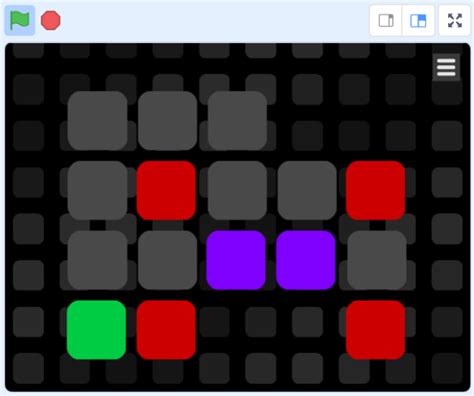Select the red tile surrounded by gray tiles

[166, 190]
